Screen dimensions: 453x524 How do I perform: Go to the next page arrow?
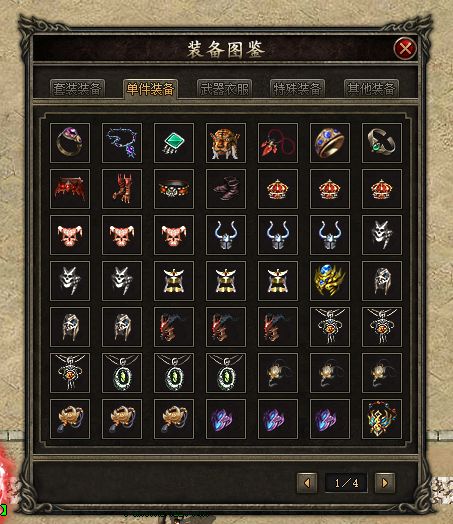coord(385,483)
